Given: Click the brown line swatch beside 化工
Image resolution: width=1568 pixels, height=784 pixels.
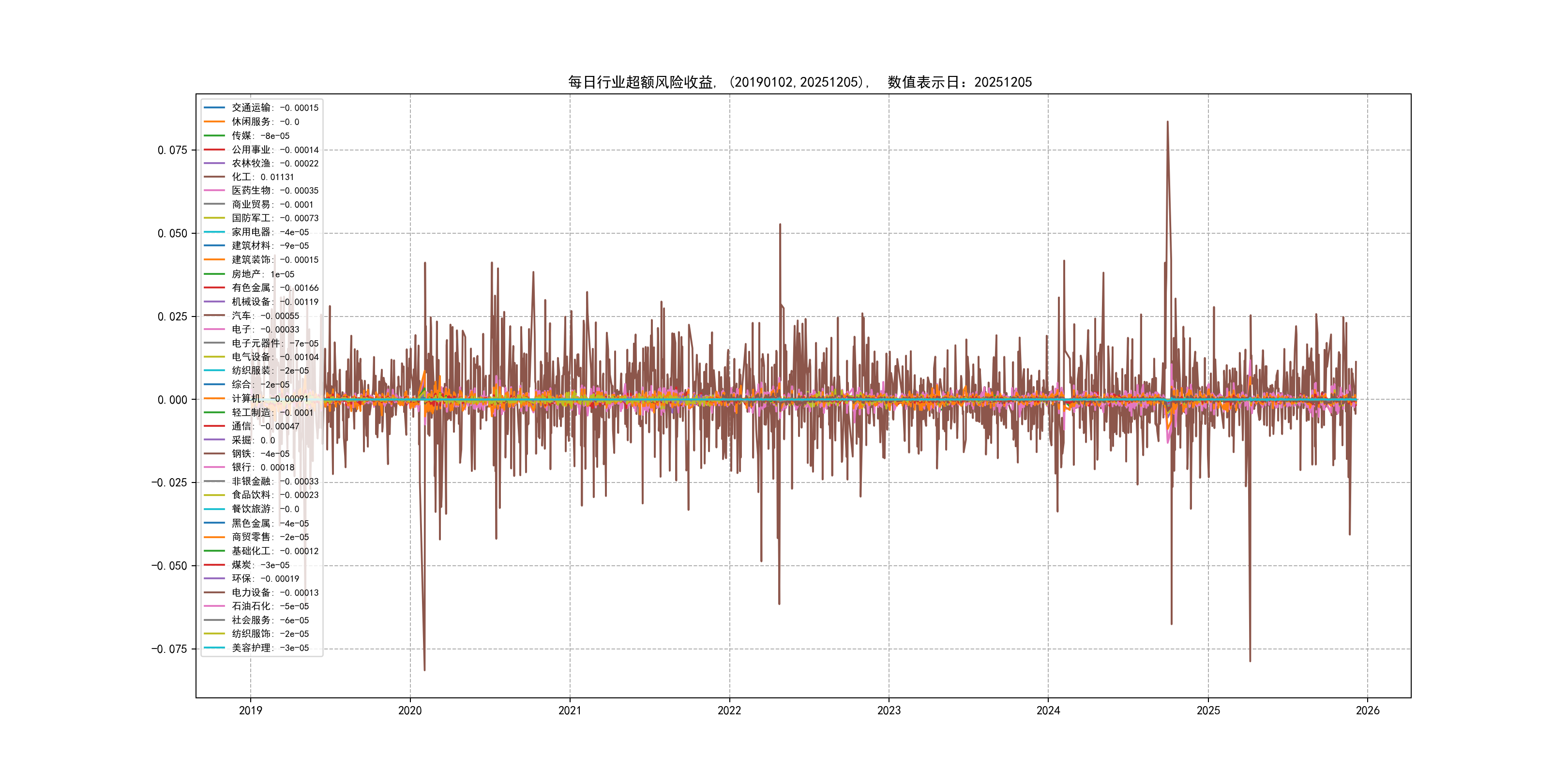Looking at the screenshot, I should (214, 177).
